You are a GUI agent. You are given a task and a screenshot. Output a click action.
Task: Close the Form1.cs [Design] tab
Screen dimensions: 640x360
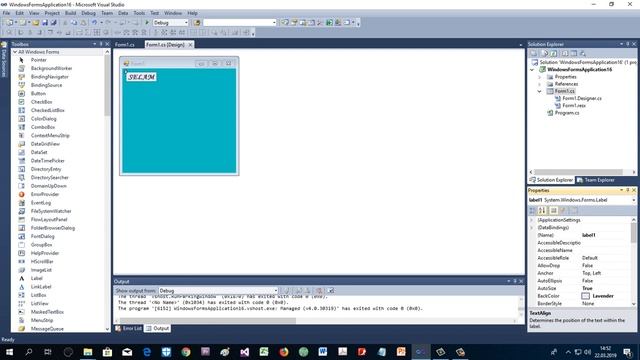click(190, 44)
